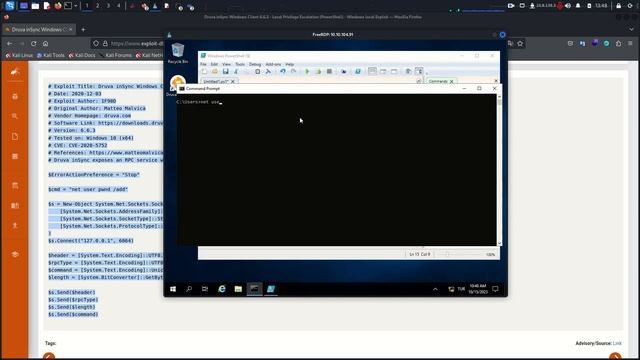
Task: Open the Kali Docs bookmark
Action: pyautogui.click(x=82, y=55)
